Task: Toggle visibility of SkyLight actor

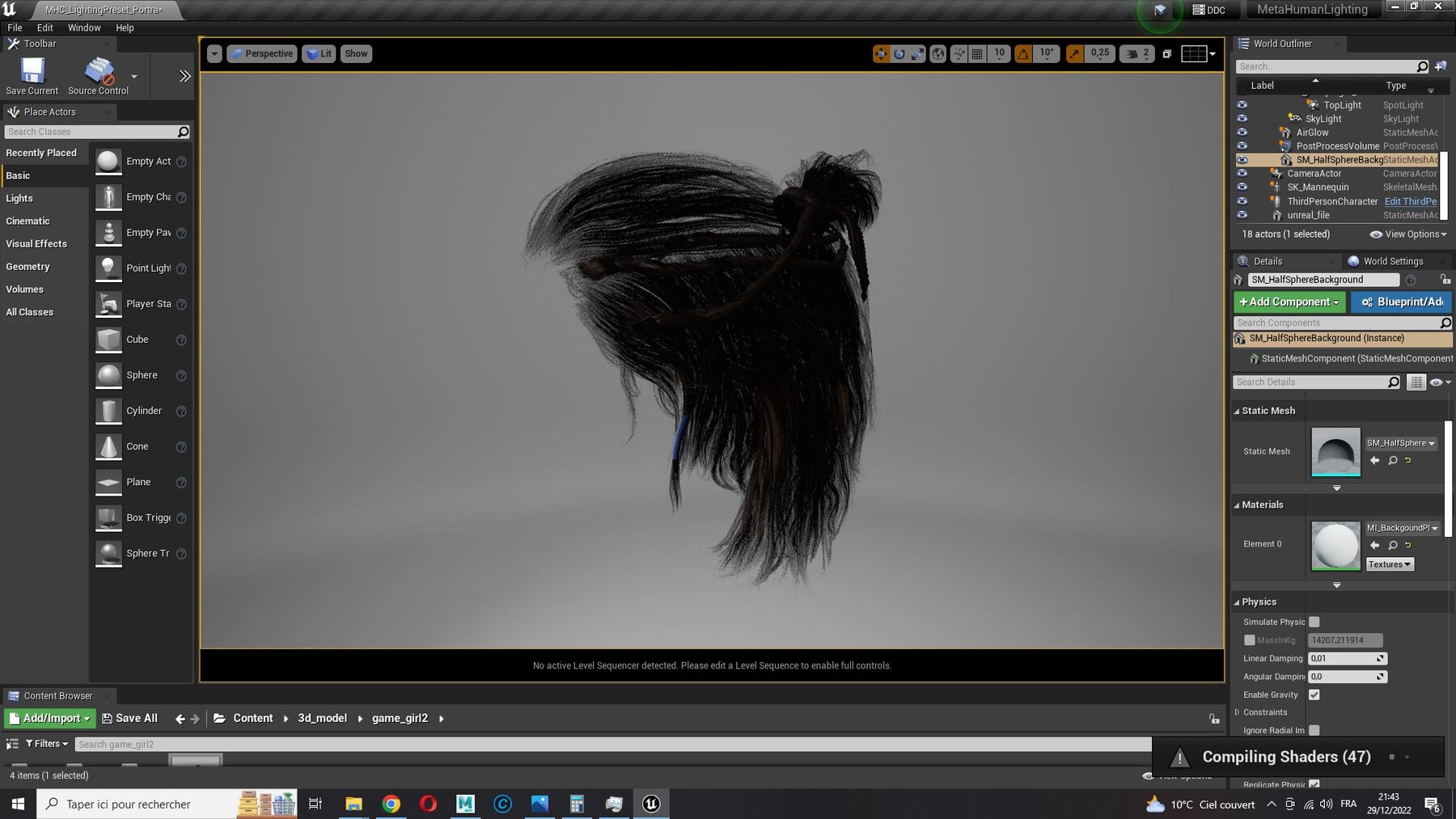Action: (1242, 119)
